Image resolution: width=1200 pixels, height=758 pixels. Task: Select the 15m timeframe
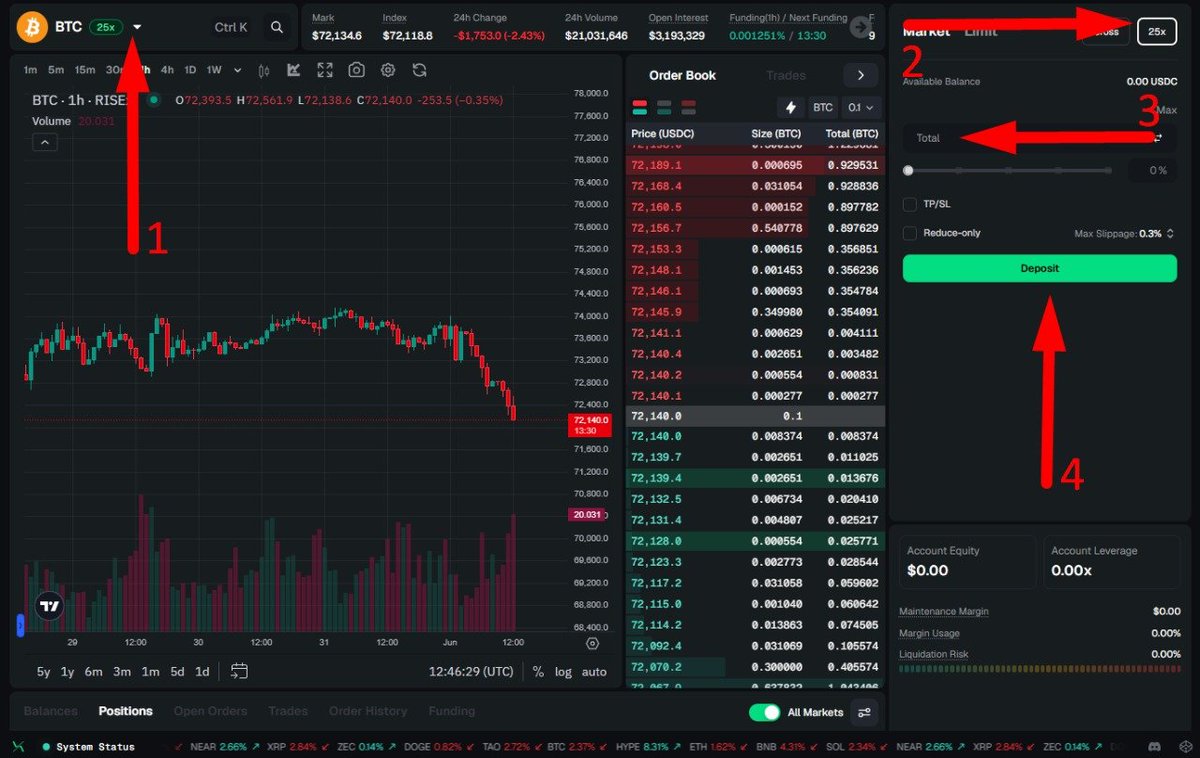point(85,70)
